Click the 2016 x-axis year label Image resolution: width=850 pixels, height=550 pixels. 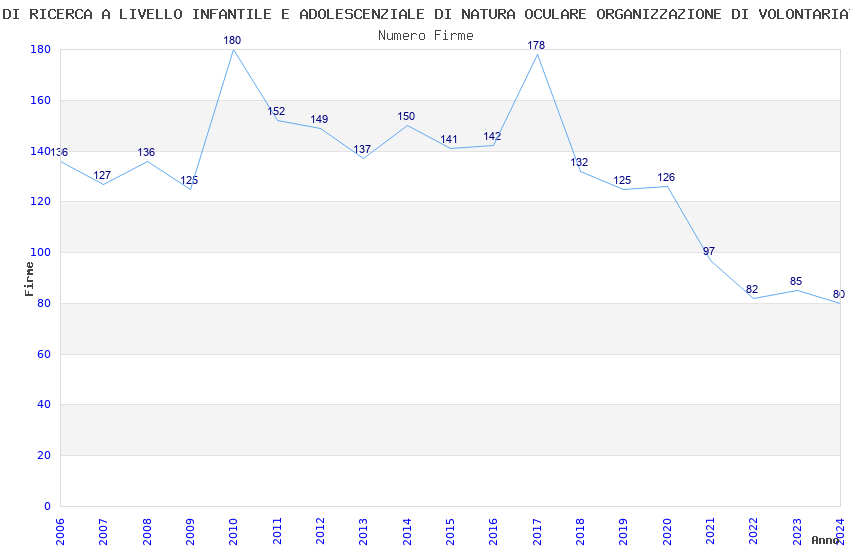tap(494, 532)
